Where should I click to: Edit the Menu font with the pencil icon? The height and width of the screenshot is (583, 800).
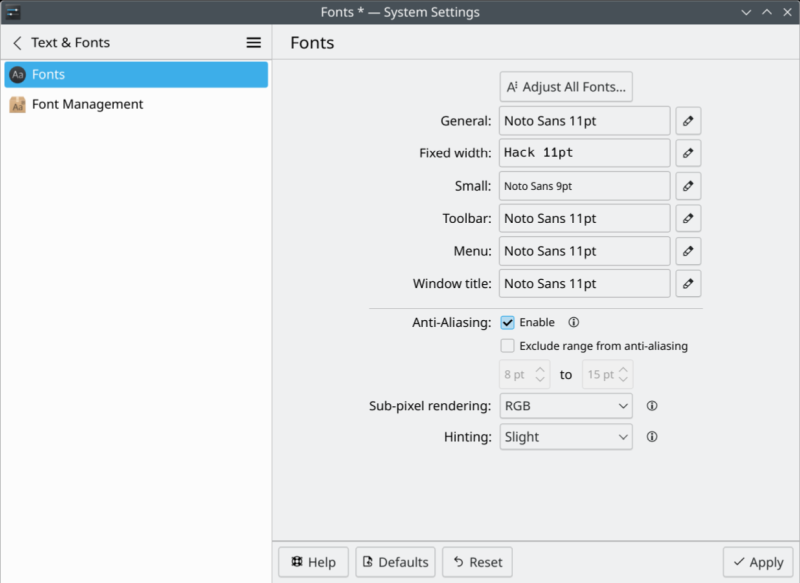click(x=688, y=250)
